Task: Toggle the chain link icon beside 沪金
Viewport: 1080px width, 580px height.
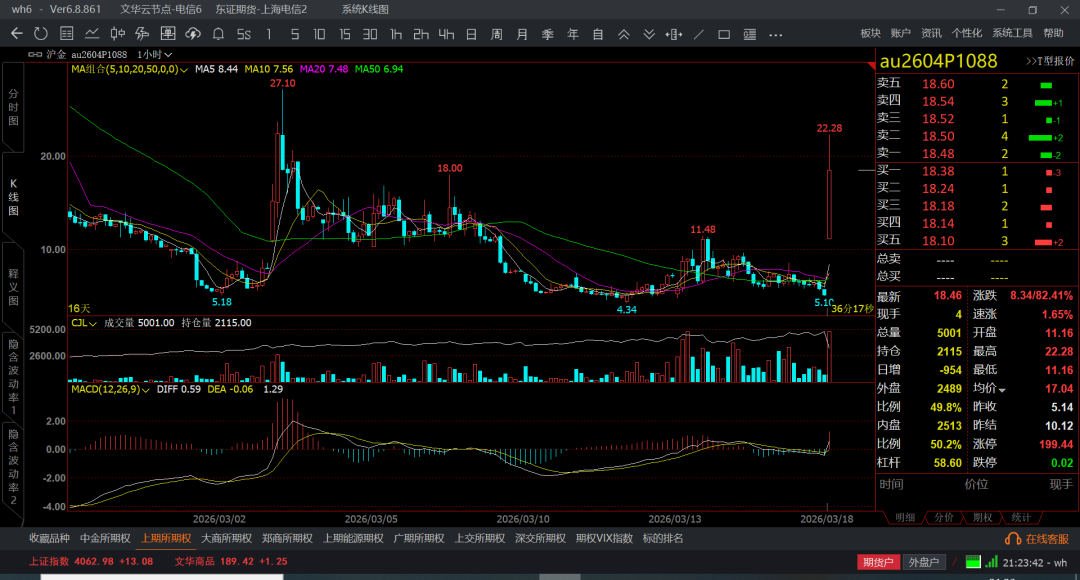Action: [x=37, y=54]
